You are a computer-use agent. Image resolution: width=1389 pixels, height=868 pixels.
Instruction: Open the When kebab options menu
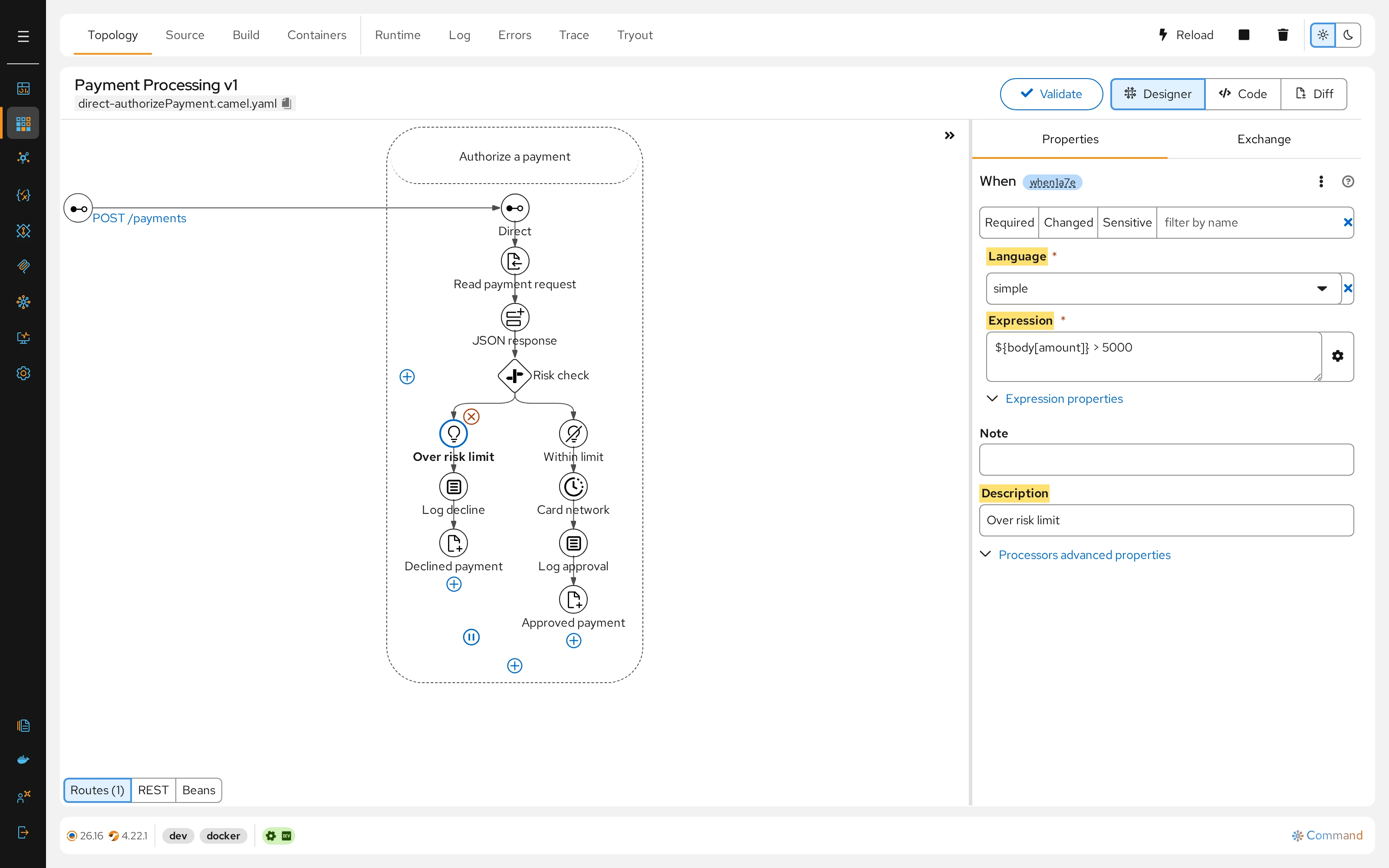tap(1321, 181)
